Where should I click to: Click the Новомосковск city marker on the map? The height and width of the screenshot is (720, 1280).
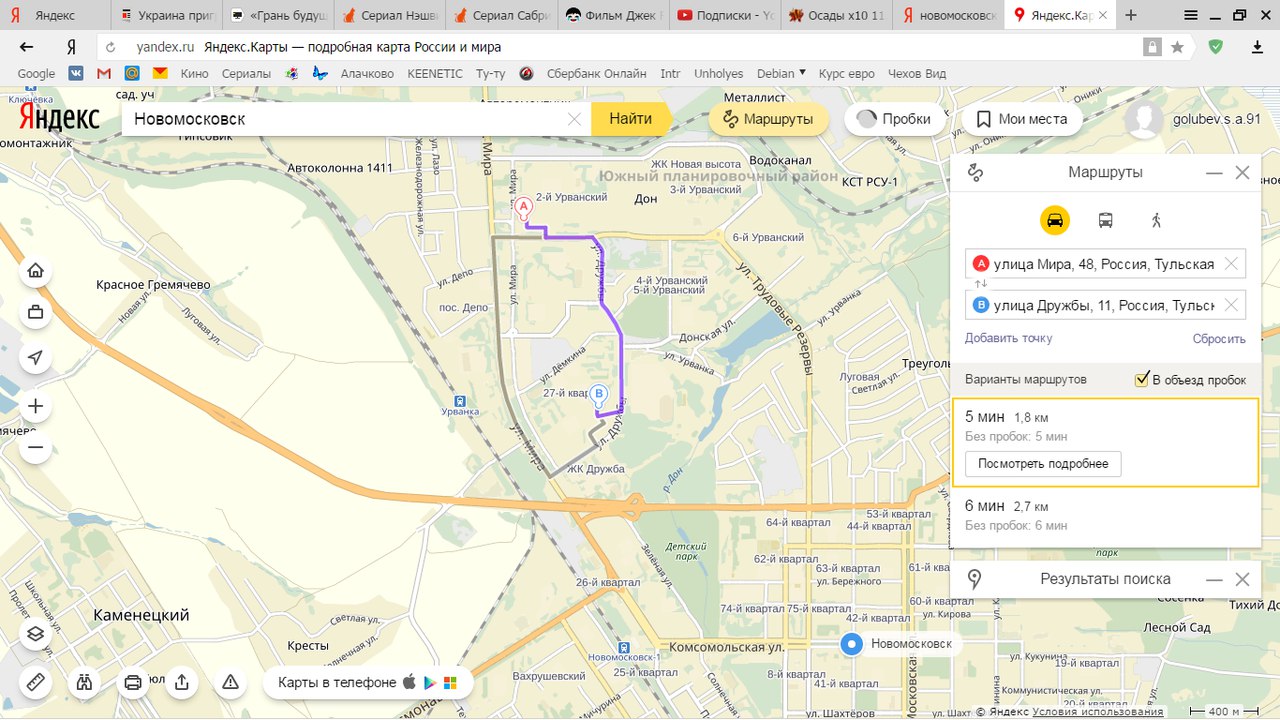pos(851,644)
